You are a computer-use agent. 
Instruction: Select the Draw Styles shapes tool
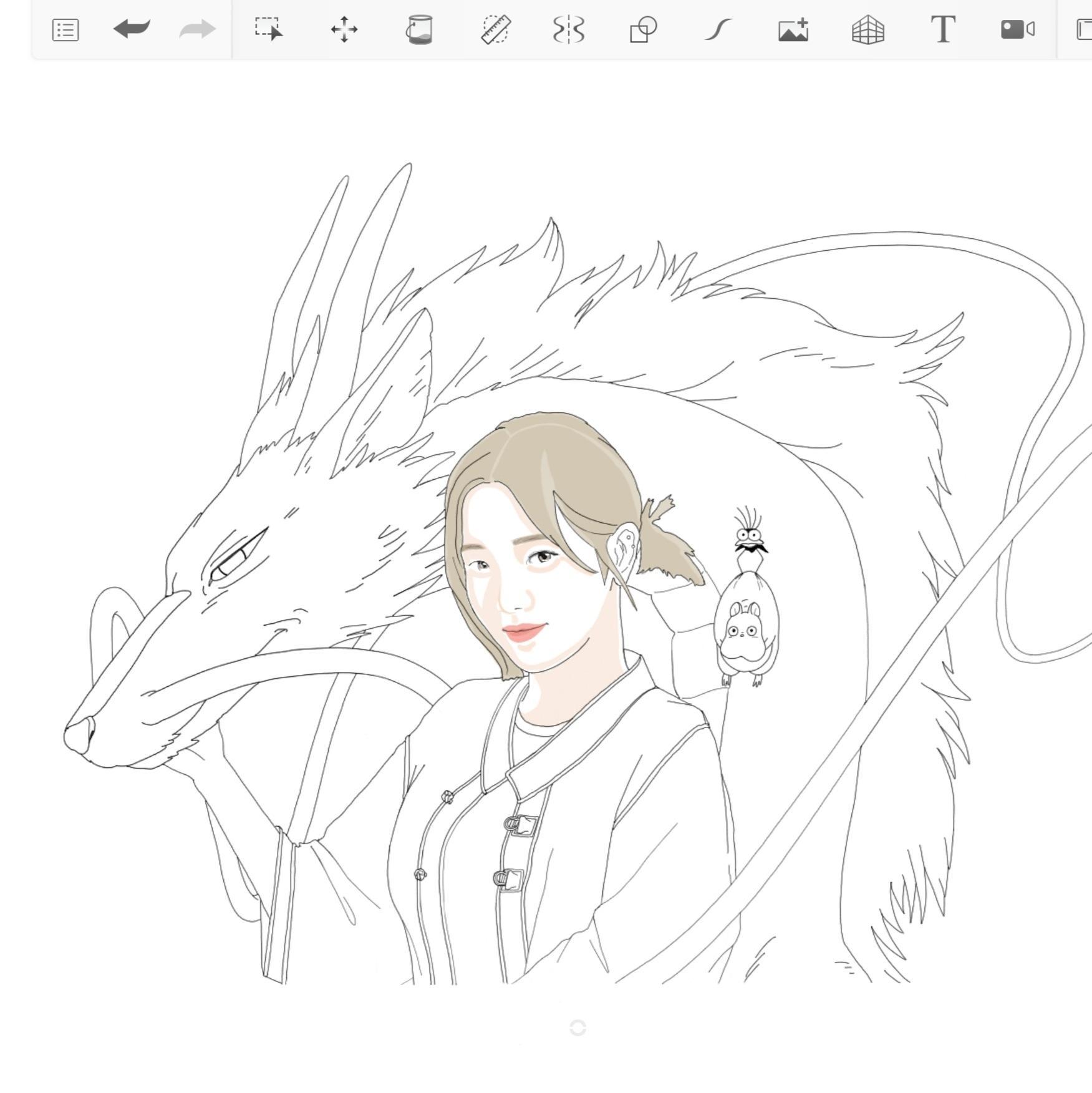tap(643, 29)
